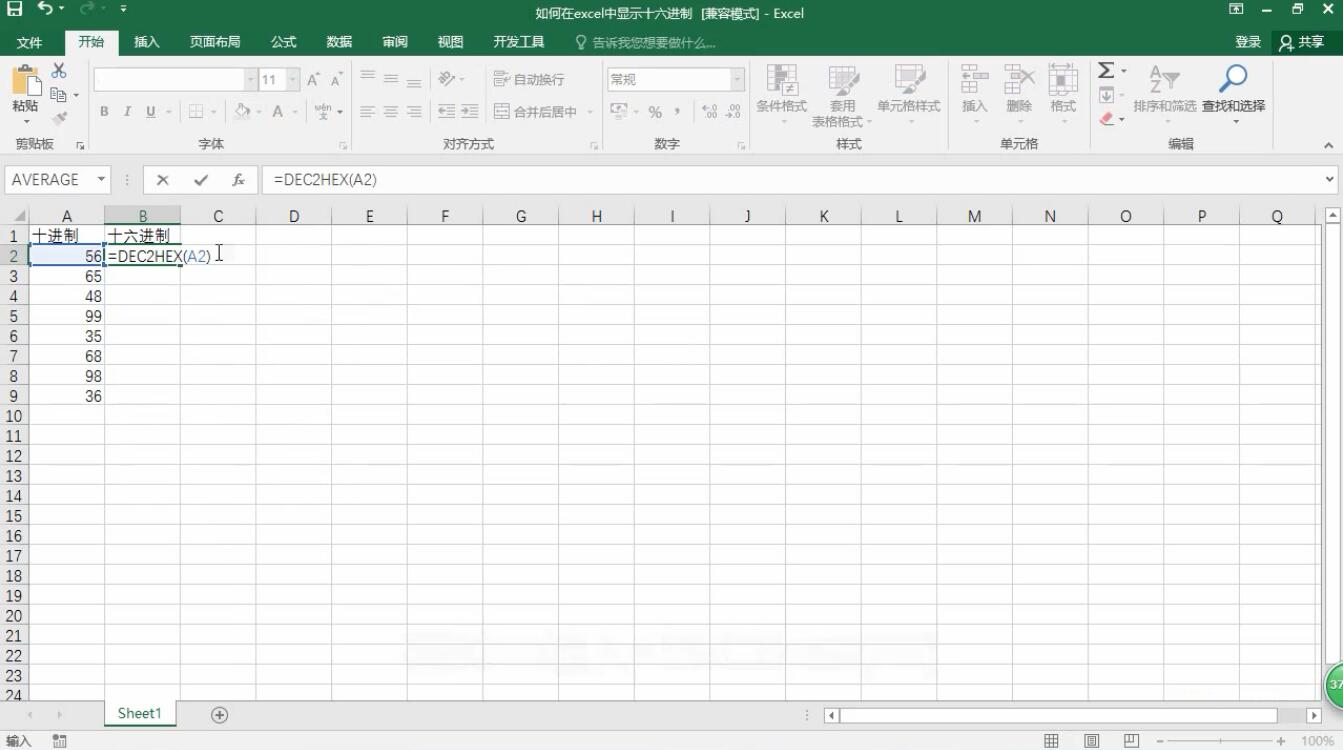The height and width of the screenshot is (750, 1343).
Task: Open the Name Box dropdown arrow
Action: (x=101, y=180)
